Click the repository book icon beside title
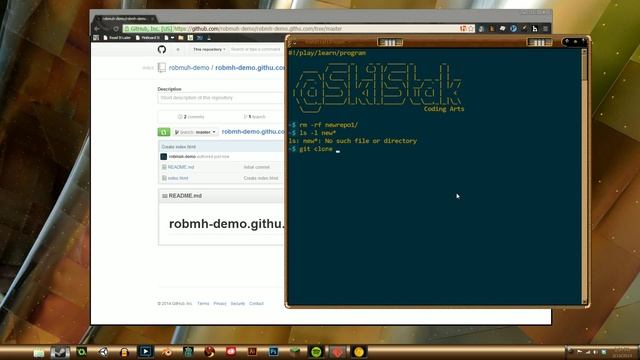The height and width of the screenshot is (360, 640). 162,68
